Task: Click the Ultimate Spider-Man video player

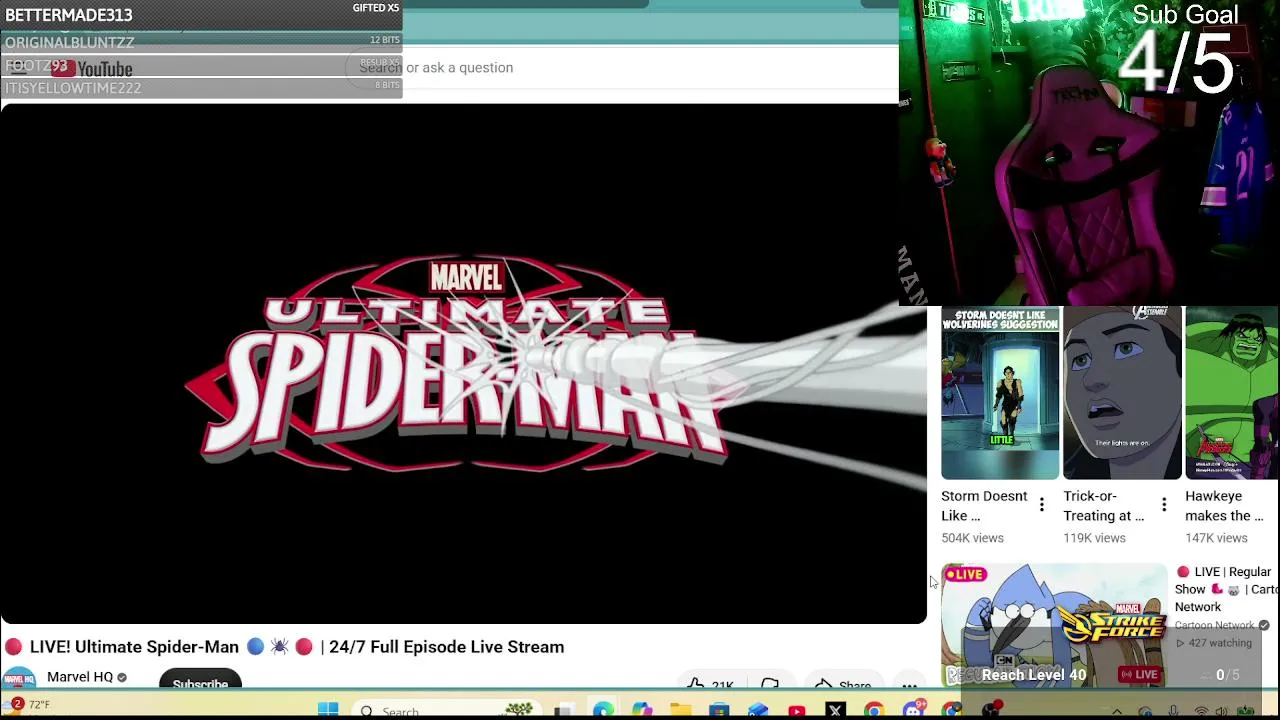Action: 463,364
